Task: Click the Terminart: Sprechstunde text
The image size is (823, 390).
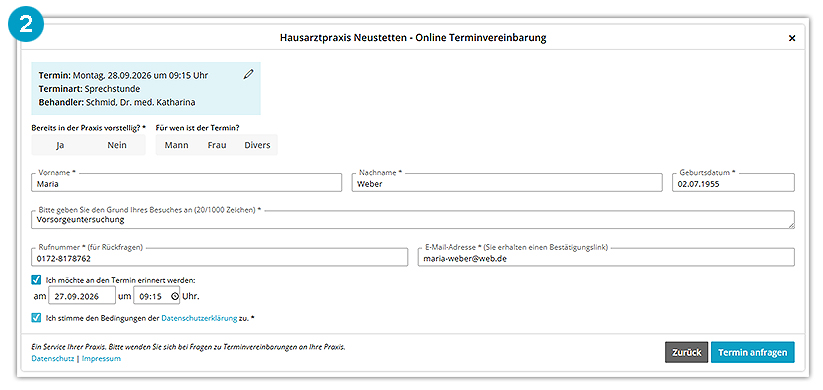Action: [x=89, y=89]
